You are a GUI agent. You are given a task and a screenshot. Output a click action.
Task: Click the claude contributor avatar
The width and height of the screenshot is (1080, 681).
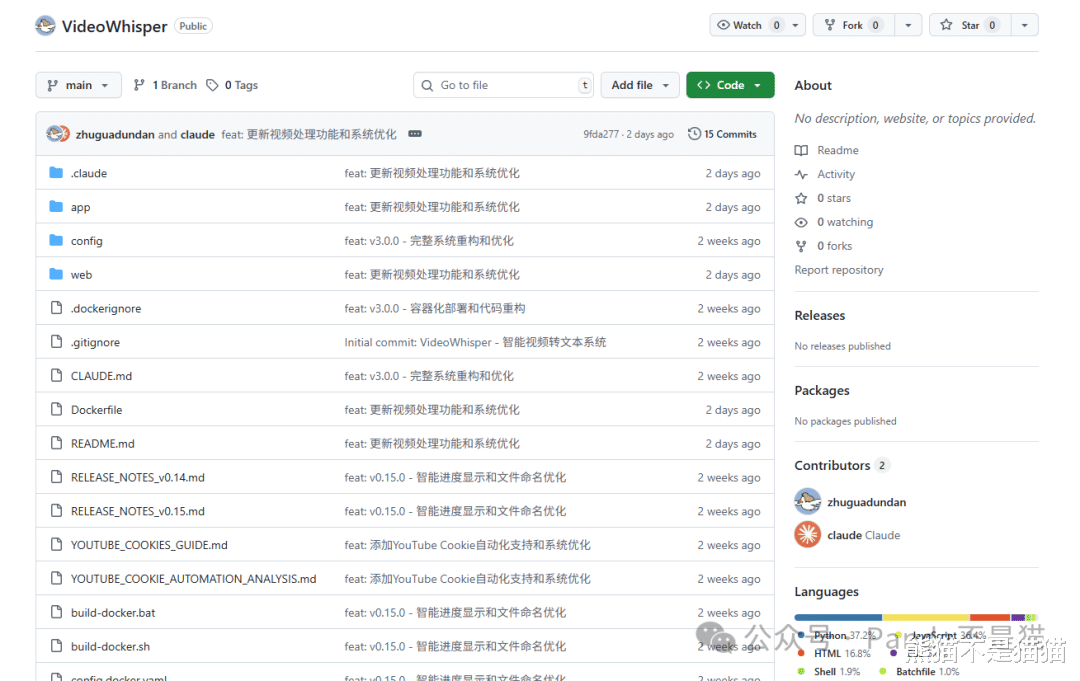(x=807, y=534)
